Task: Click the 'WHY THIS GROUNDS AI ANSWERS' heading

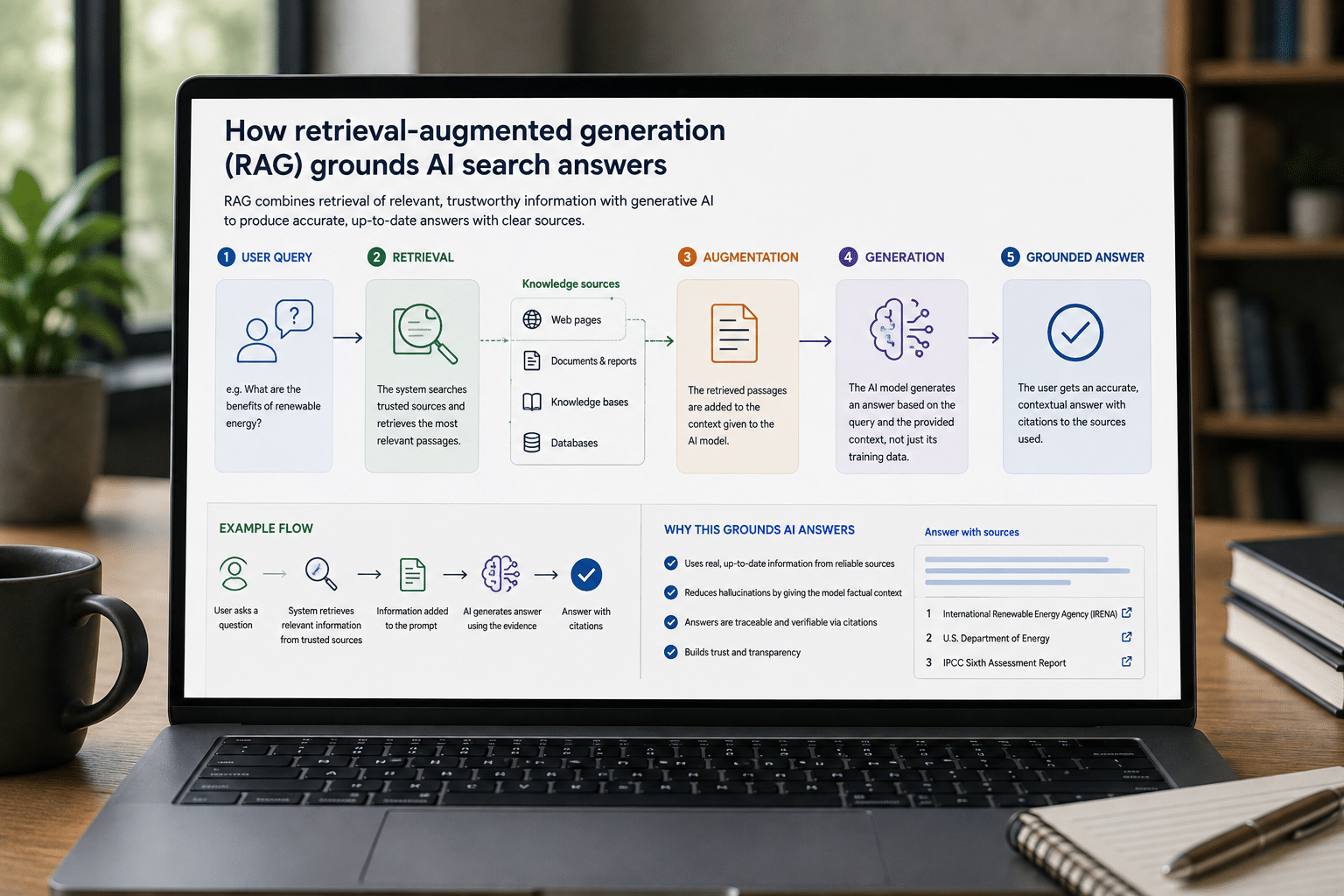Action: point(759,529)
